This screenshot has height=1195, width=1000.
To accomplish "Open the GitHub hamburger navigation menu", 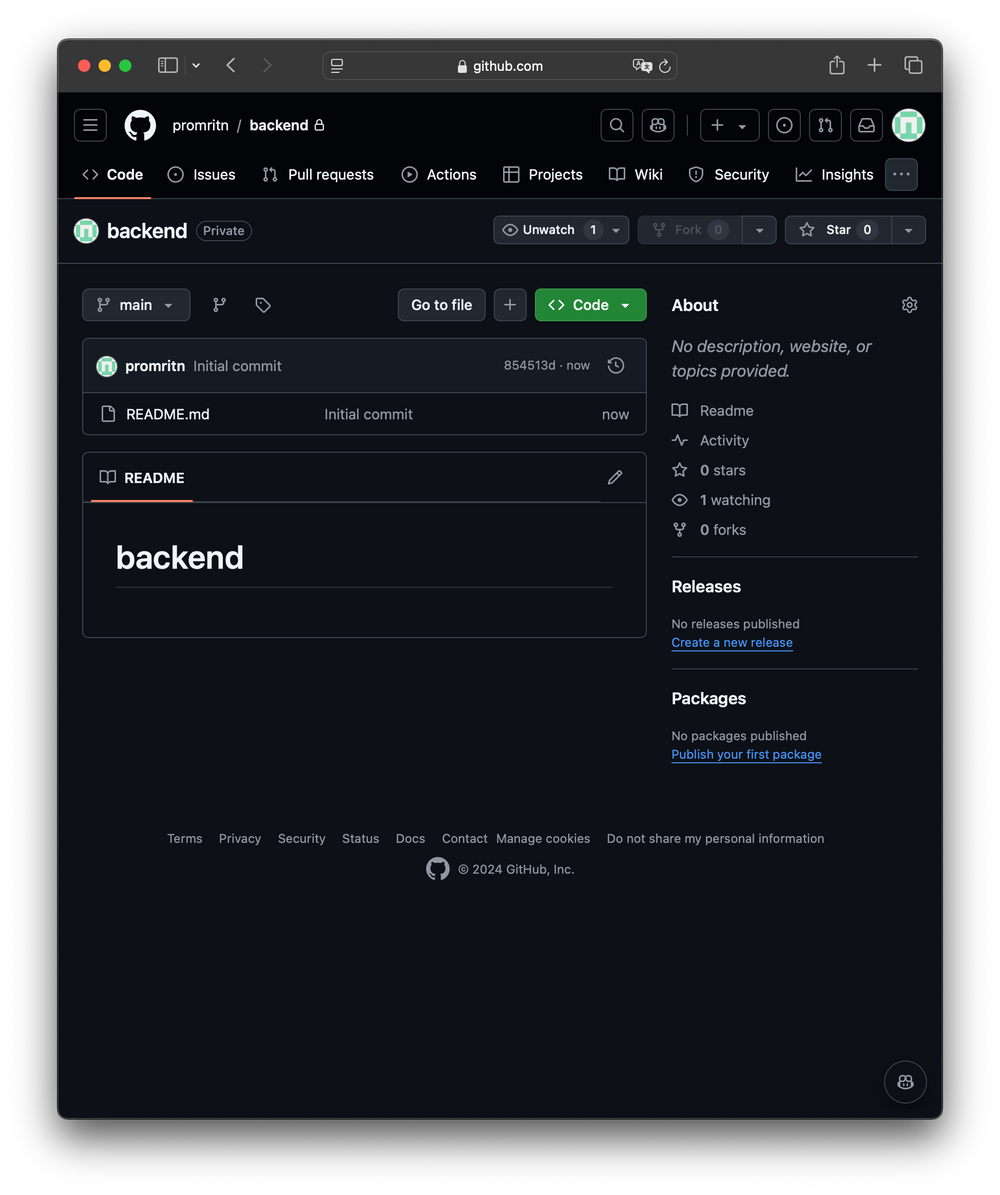I will [90, 125].
